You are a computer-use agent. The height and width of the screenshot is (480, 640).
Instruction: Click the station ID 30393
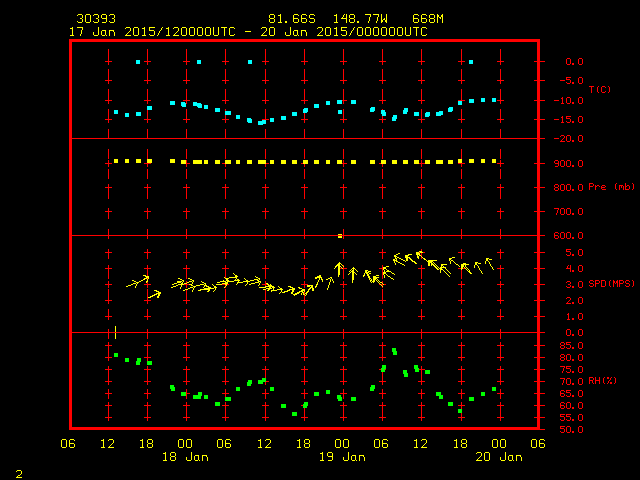(96, 19)
